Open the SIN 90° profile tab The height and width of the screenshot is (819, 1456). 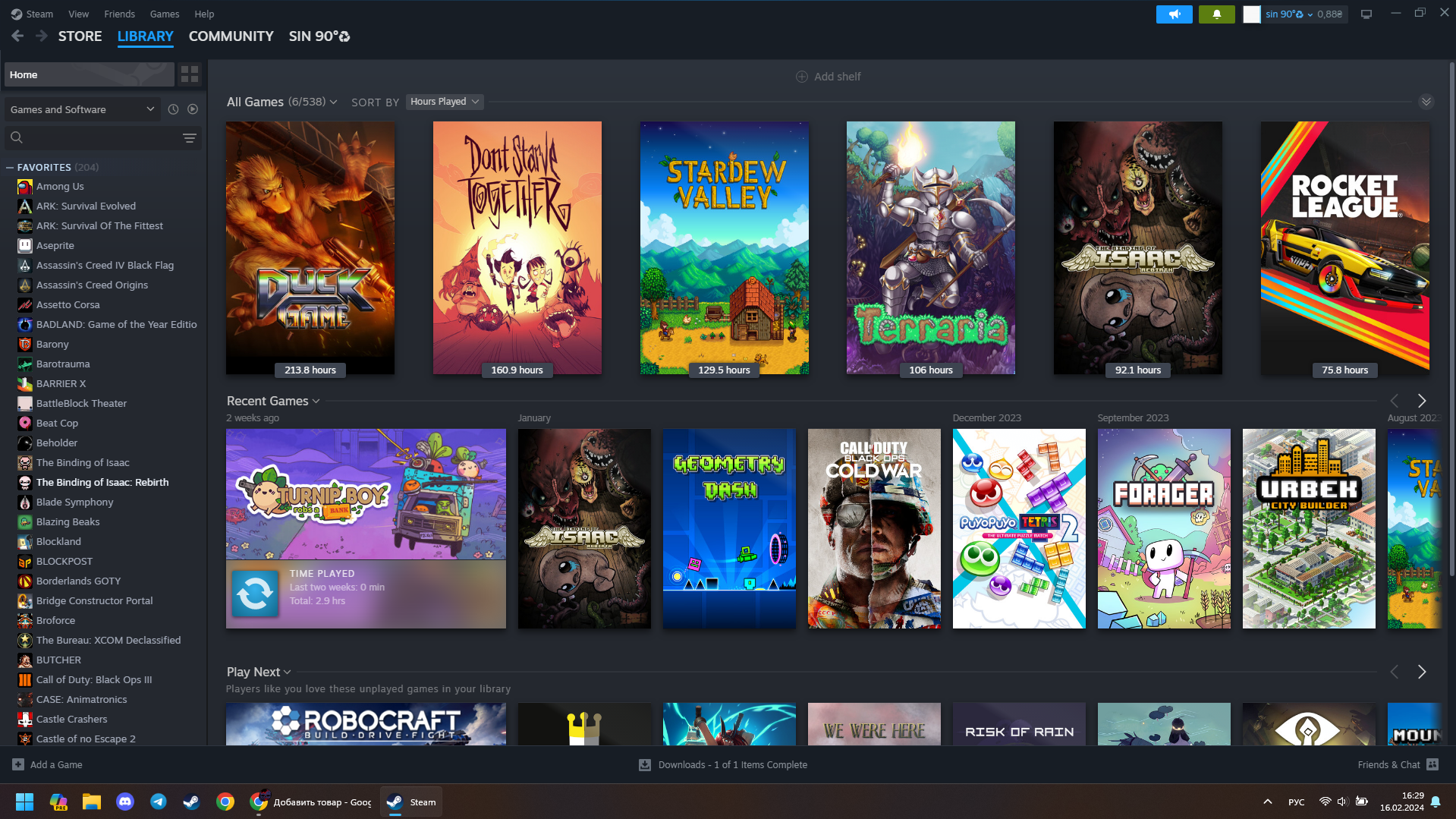pyautogui.click(x=319, y=36)
